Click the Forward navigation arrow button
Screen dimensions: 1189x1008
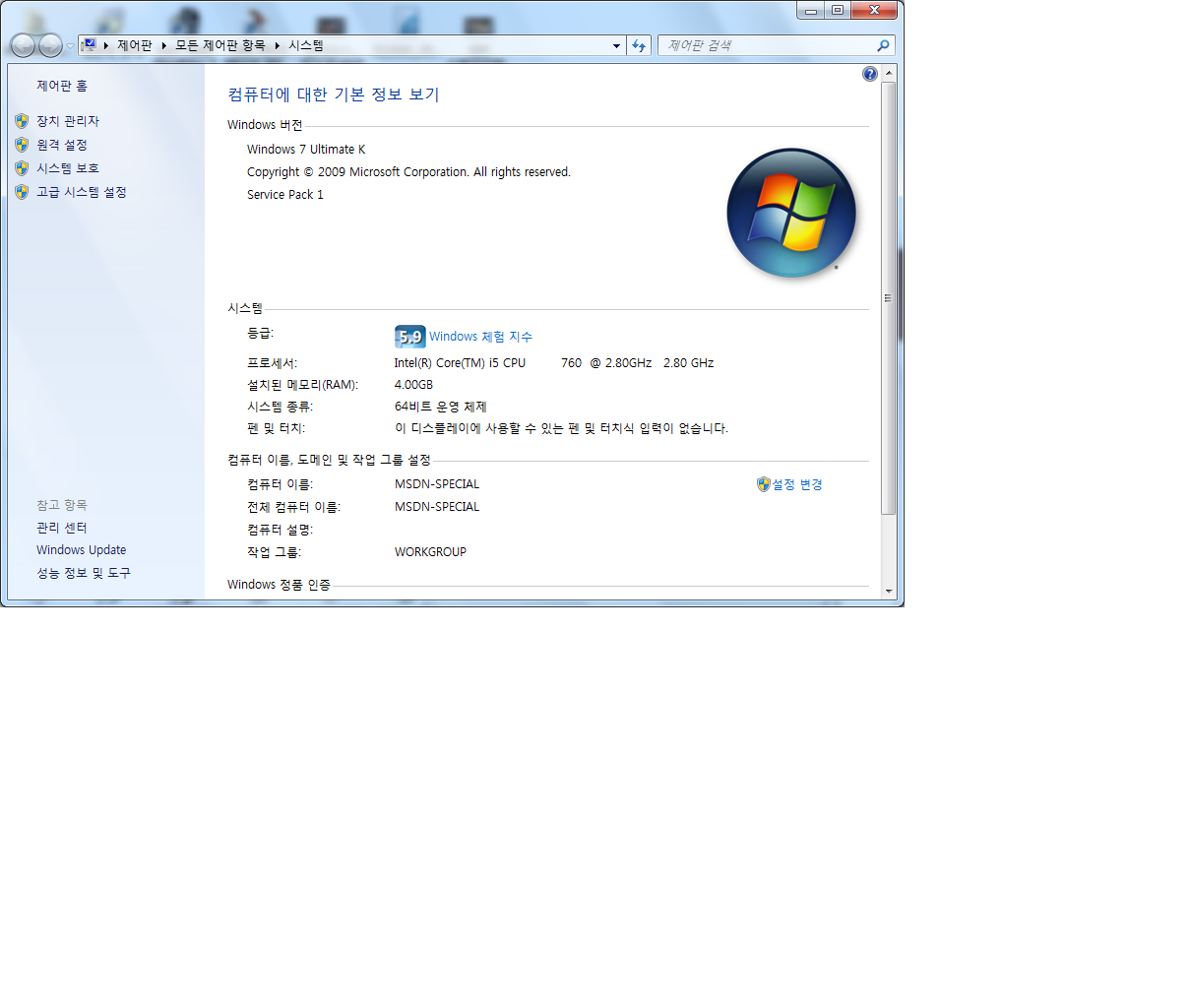(50, 45)
